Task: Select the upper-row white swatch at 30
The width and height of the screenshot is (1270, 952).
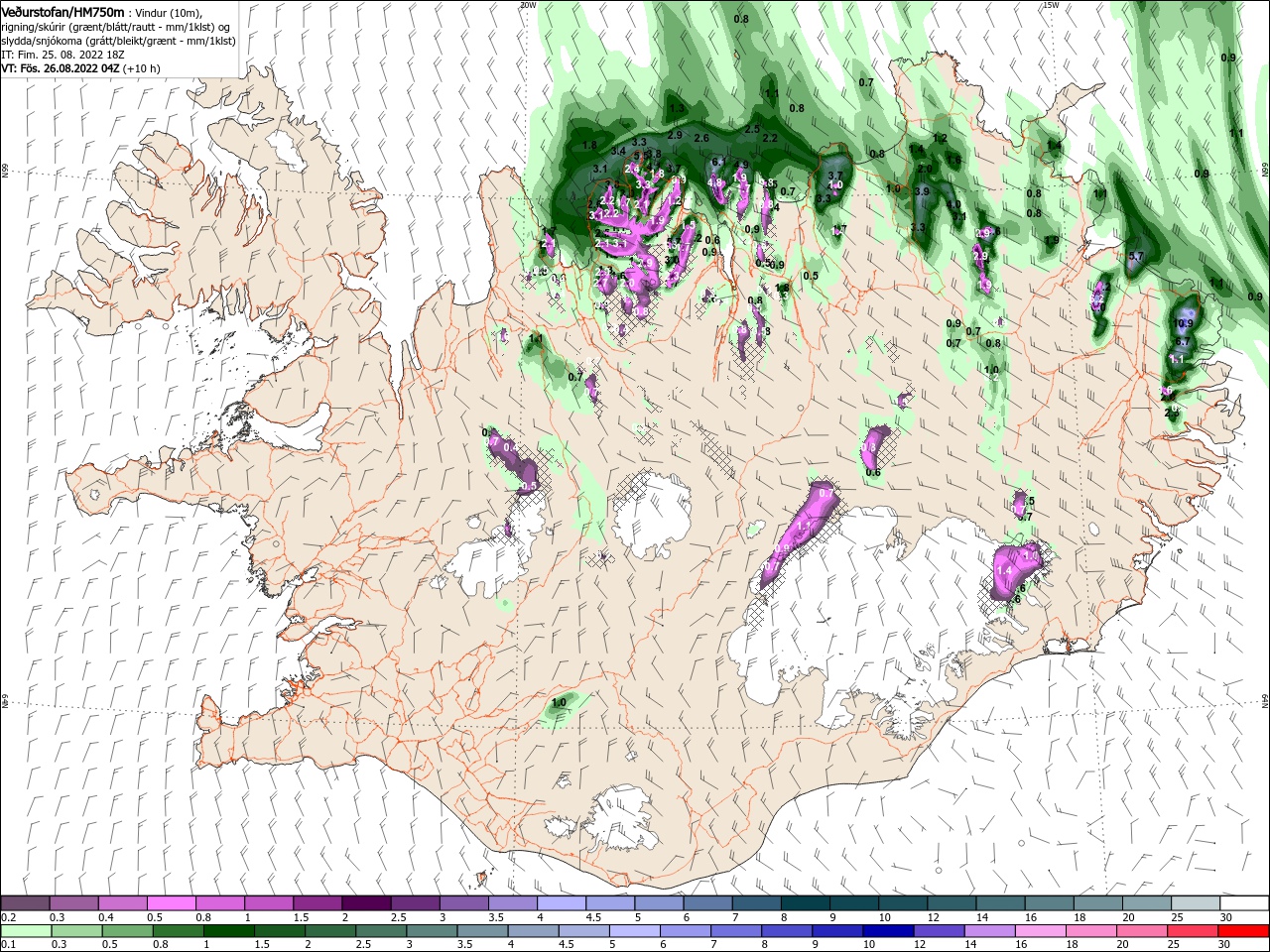Action: coord(1244,903)
